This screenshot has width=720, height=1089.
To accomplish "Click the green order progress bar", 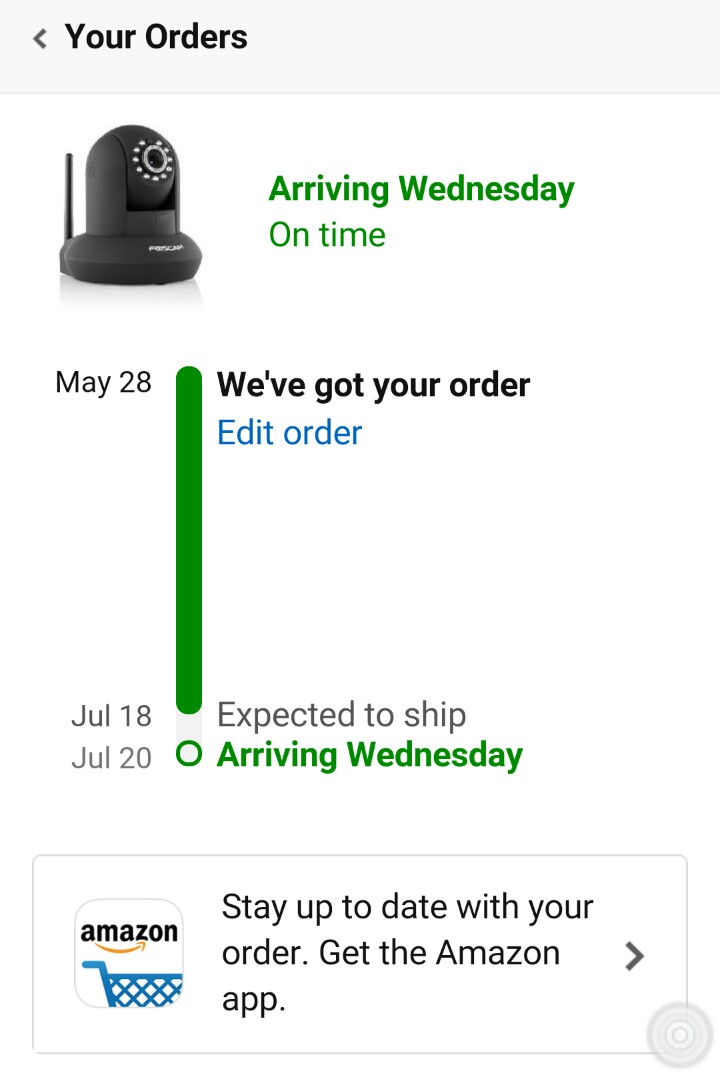I will pyautogui.click(x=188, y=540).
